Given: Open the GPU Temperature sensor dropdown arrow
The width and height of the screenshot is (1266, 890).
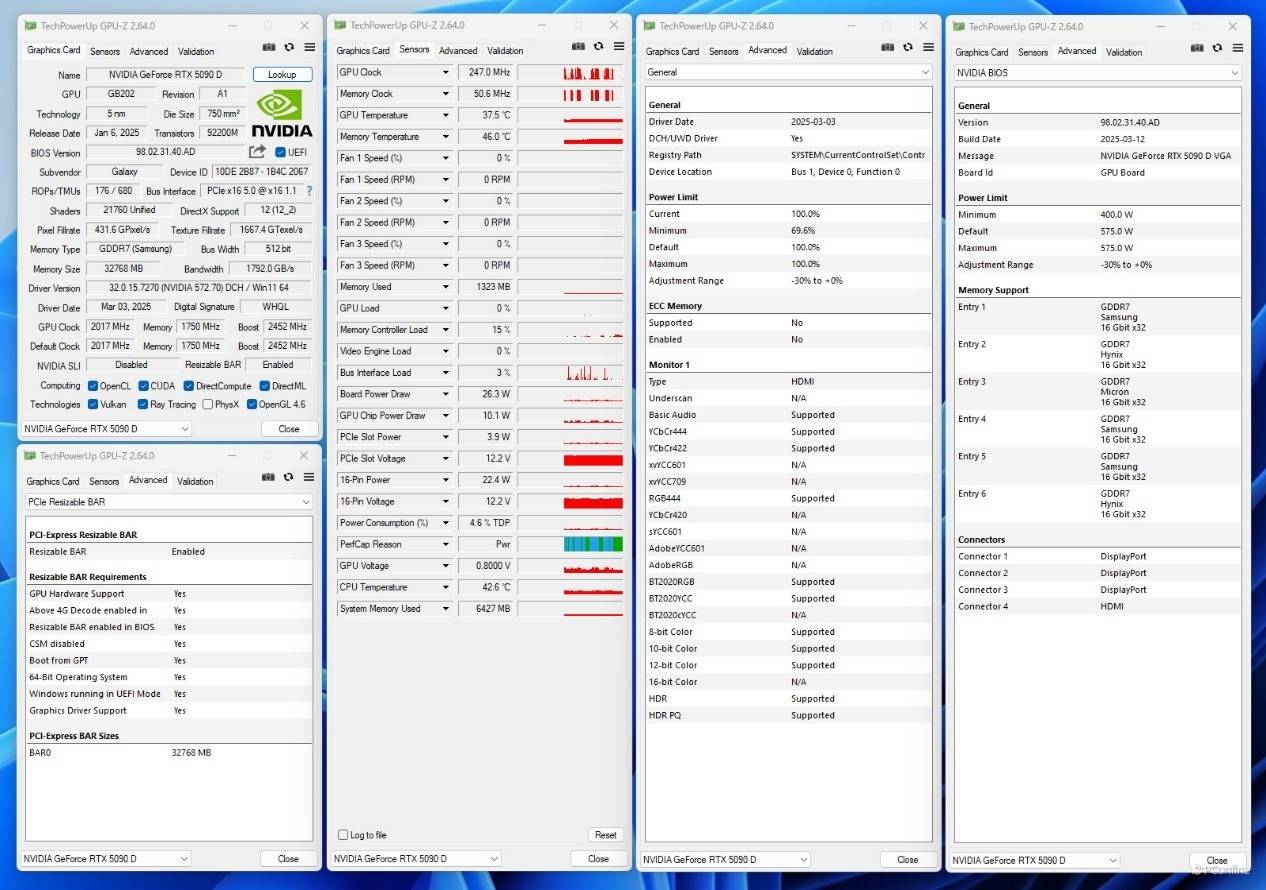Looking at the screenshot, I should pyautogui.click(x=446, y=116).
